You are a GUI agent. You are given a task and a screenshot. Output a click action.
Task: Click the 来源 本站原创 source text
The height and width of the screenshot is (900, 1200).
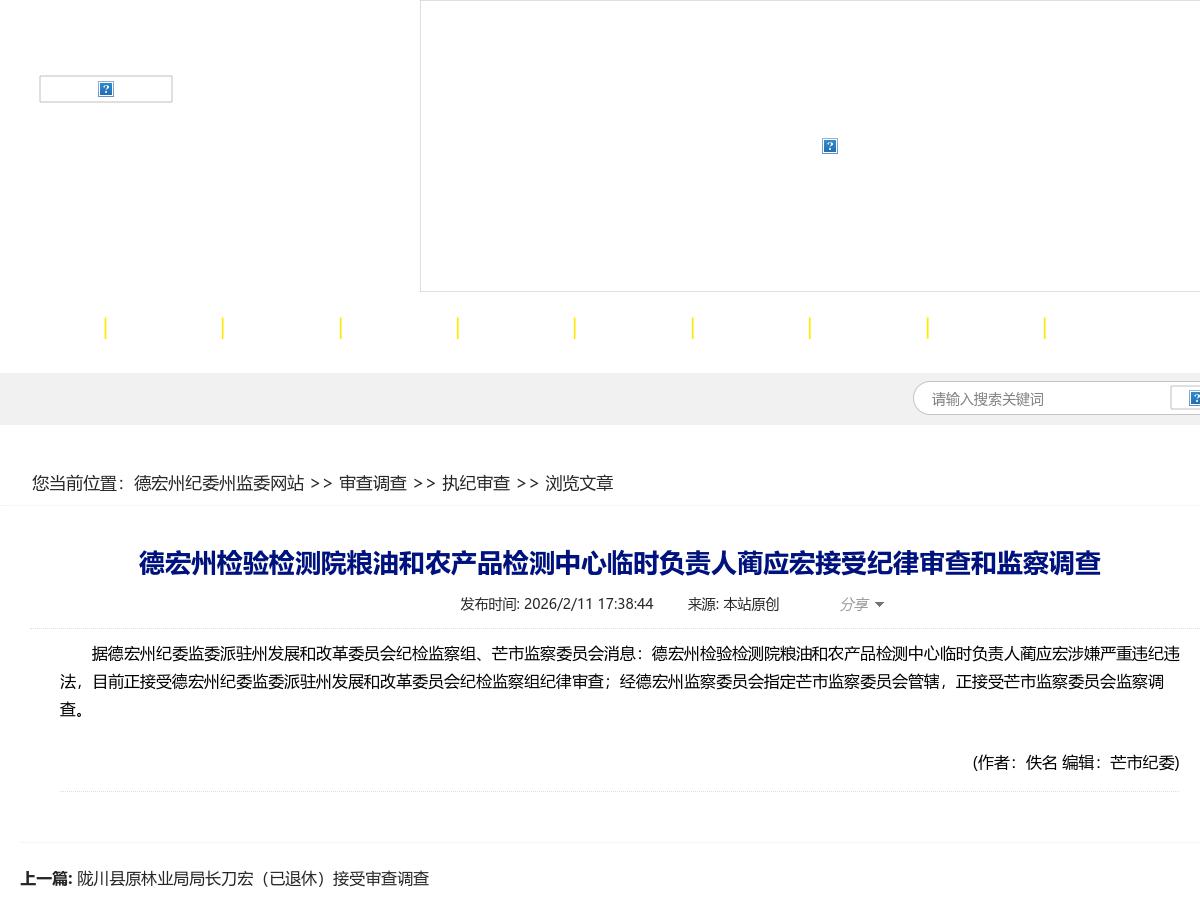733,604
